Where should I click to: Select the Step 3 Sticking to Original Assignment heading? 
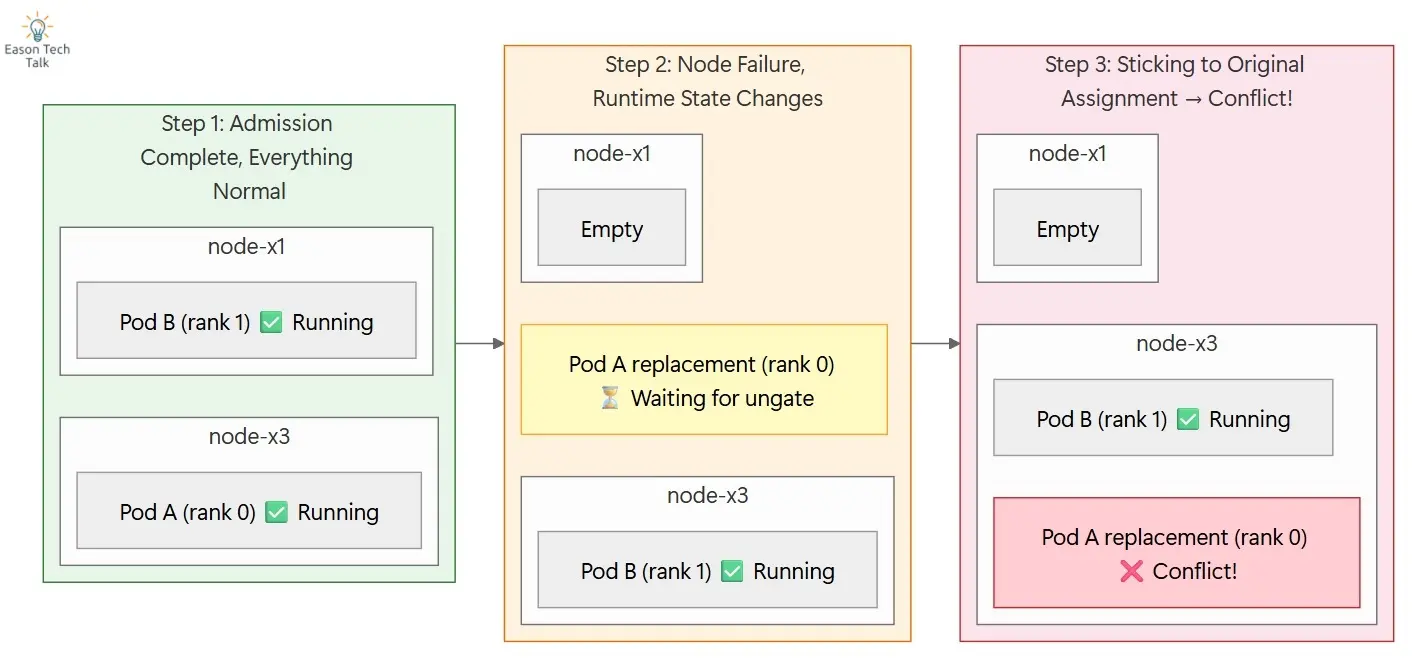1176,81
